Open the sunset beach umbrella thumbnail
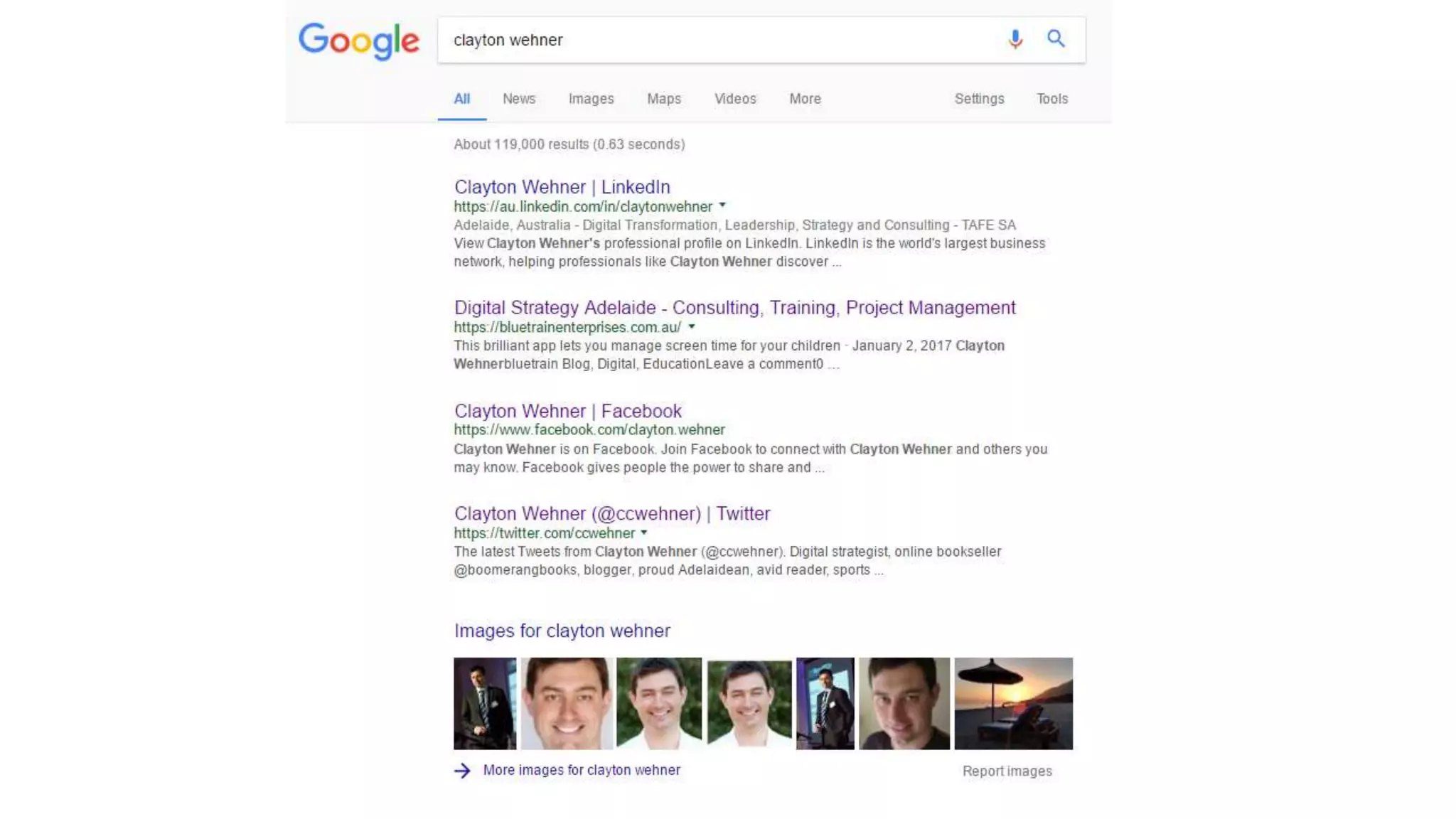 click(x=1013, y=703)
